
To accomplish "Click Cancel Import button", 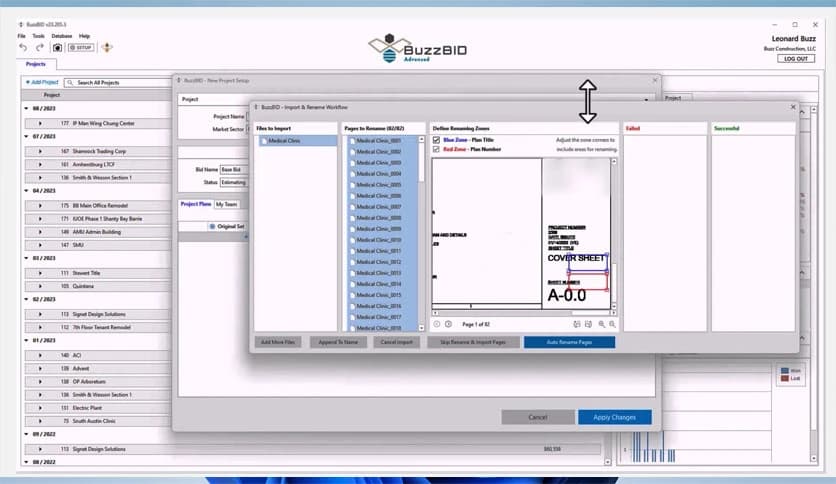I will tap(397, 342).
